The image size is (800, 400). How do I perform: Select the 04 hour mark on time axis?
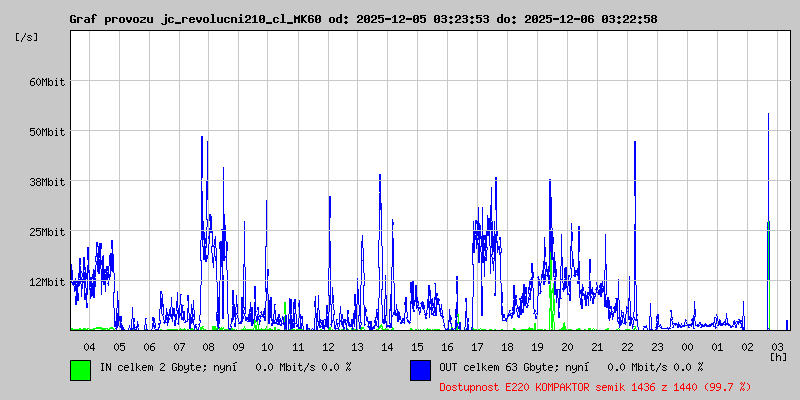tap(89, 346)
